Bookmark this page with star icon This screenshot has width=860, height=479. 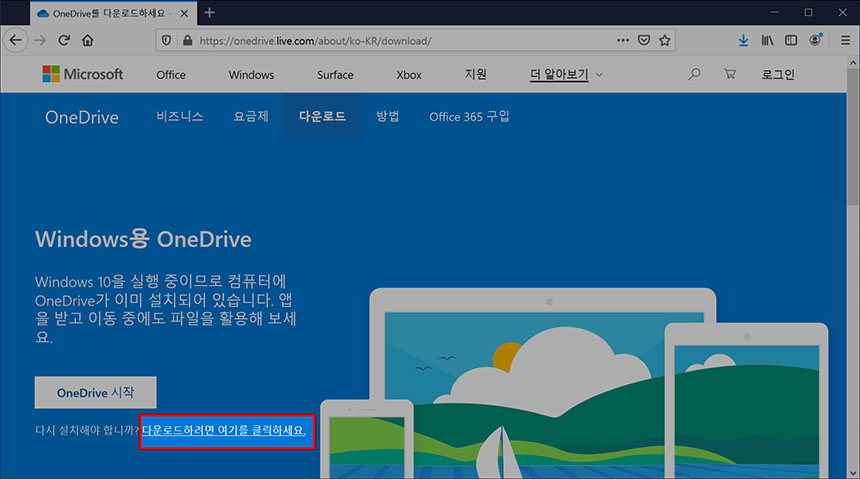coord(665,40)
